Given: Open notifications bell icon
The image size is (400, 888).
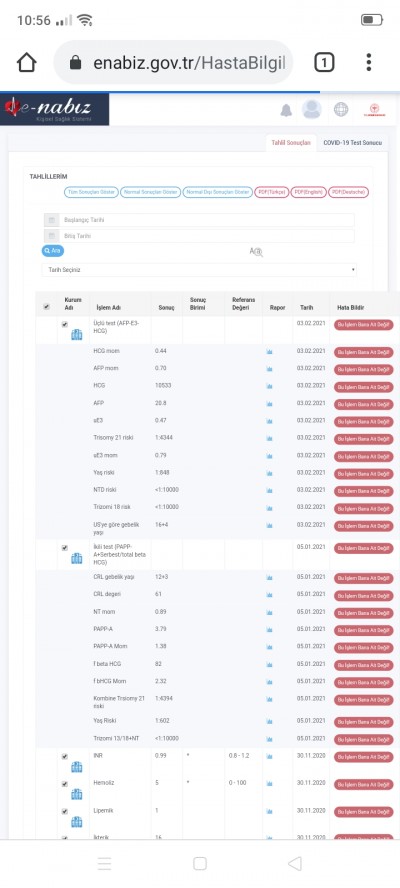Looking at the screenshot, I should (x=286, y=110).
